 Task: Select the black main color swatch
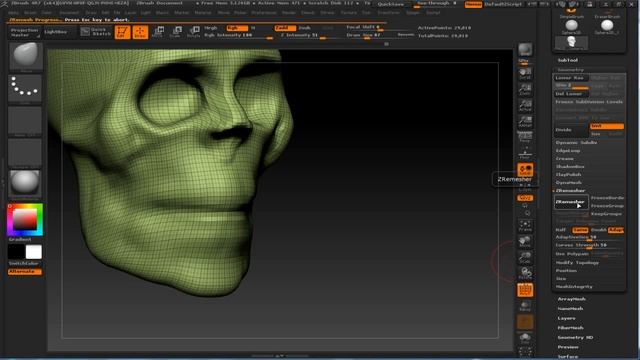click(x=16, y=252)
